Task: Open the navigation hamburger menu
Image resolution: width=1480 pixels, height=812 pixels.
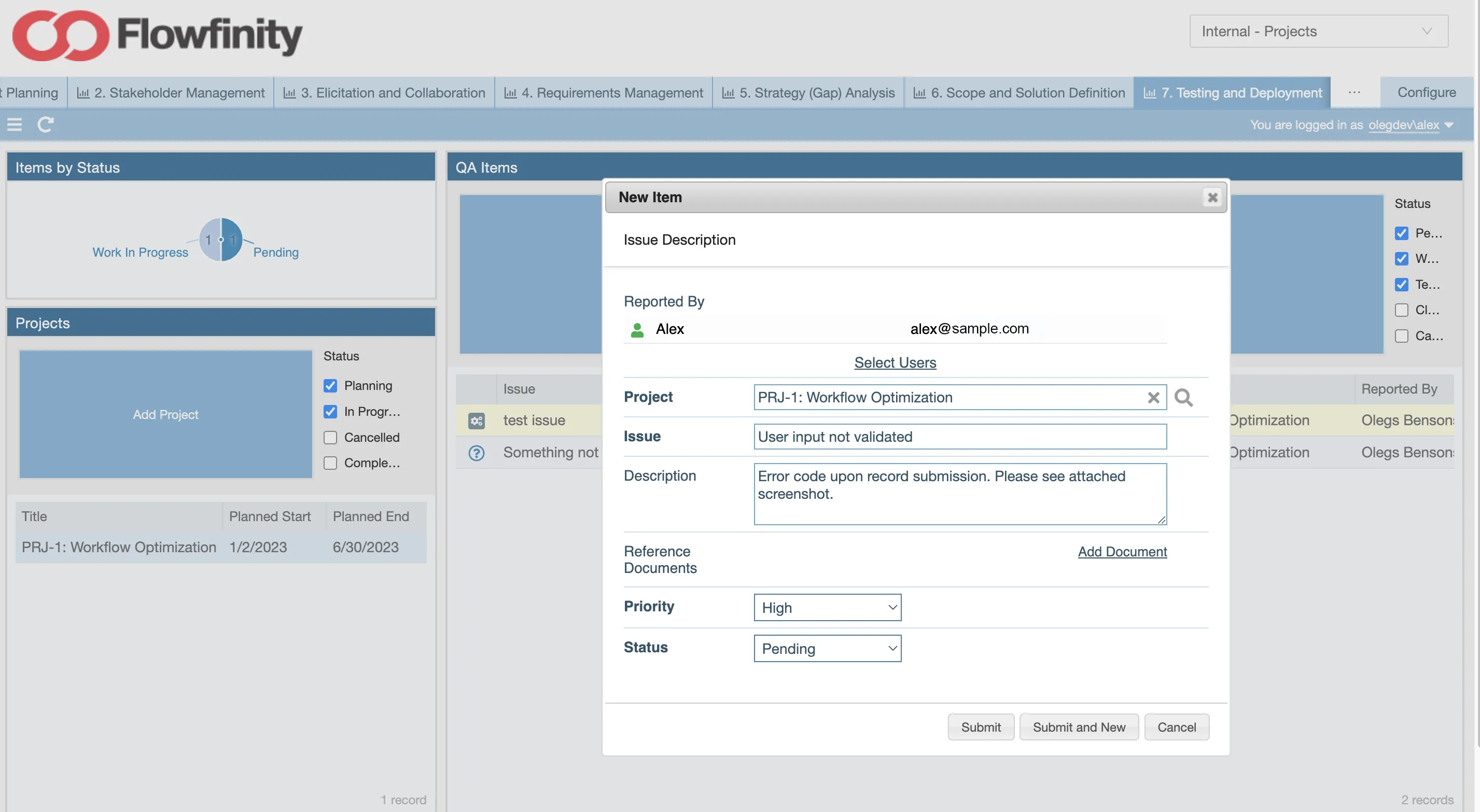Action: click(x=15, y=124)
